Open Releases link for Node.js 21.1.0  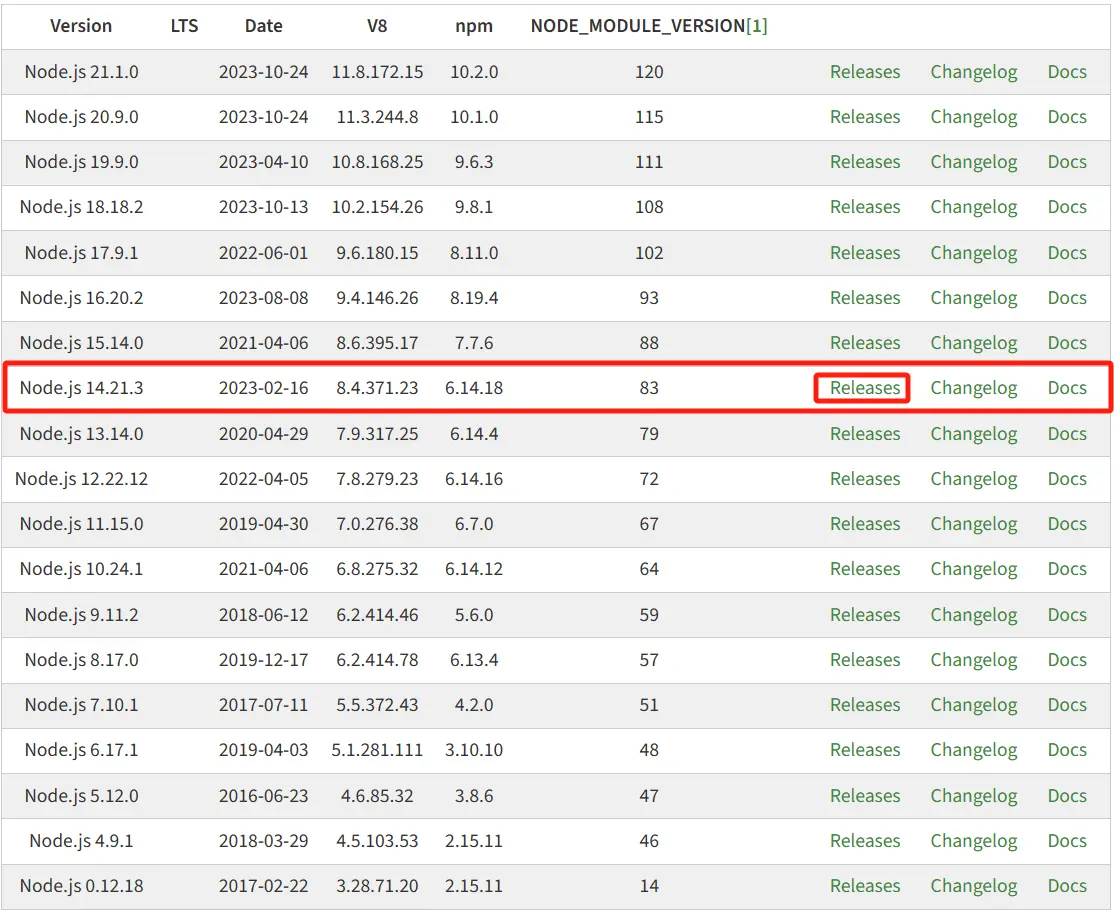tap(865, 72)
